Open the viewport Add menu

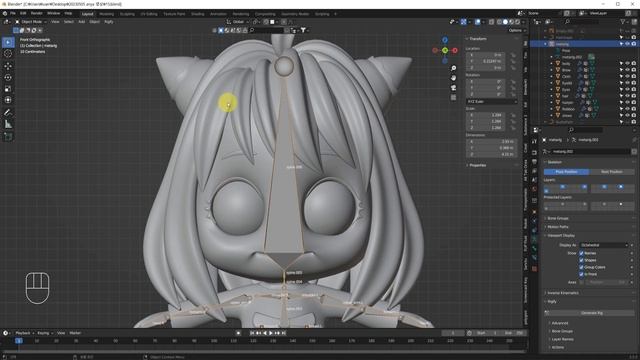click(82, 22)
